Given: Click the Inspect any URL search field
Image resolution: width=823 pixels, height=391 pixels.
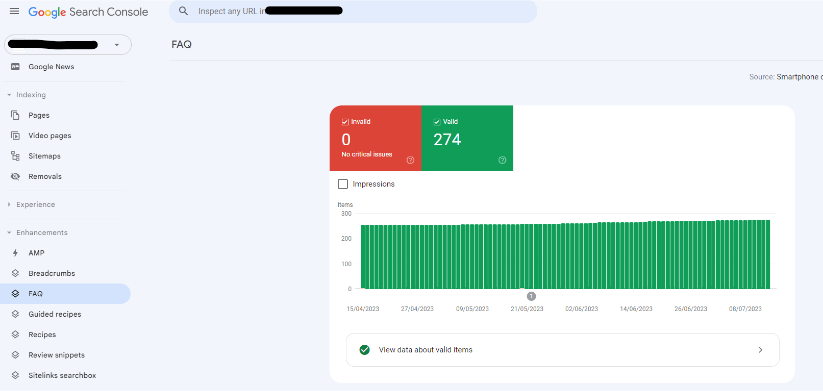Looking at the screenshot, I should (353, 11).
